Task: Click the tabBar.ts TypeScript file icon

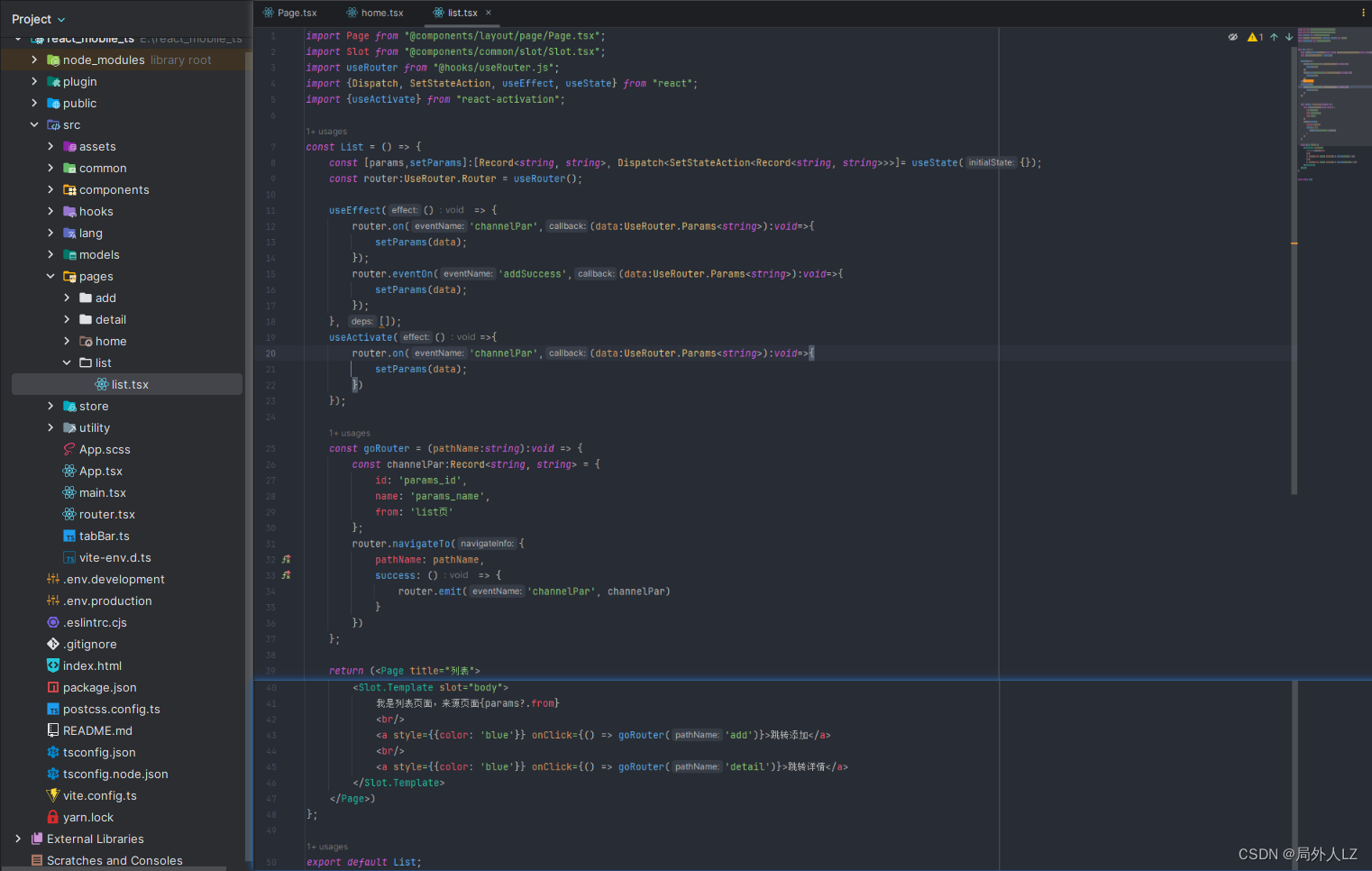Action: coord(69,536)
